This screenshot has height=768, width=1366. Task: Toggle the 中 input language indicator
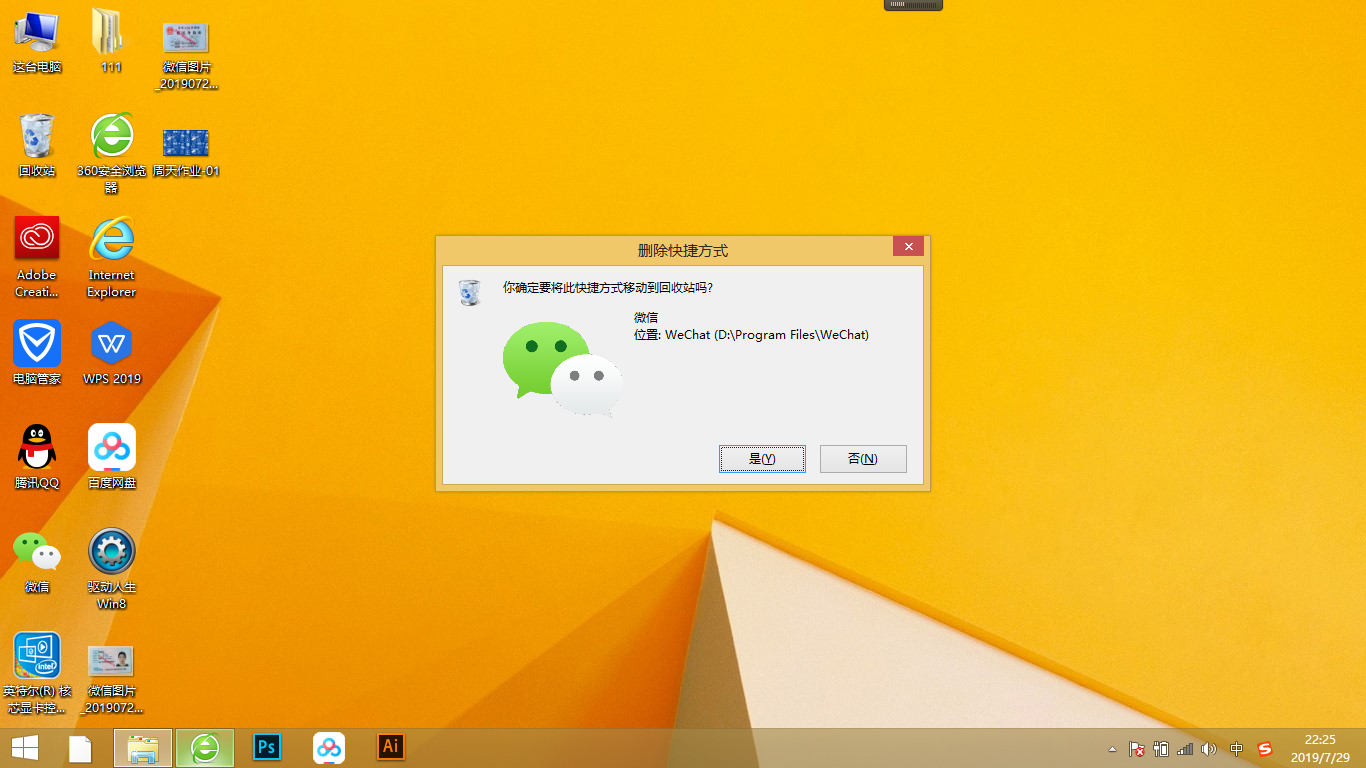coord(1237,749)
